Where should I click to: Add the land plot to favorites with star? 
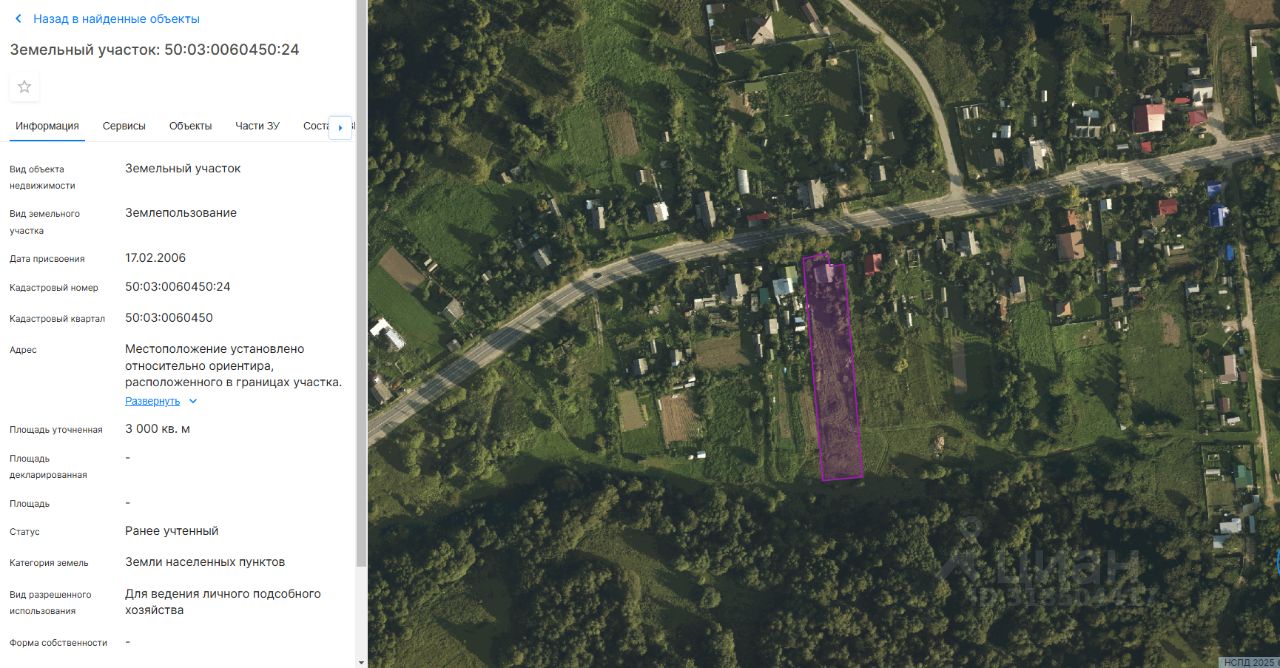coord(24,87)
